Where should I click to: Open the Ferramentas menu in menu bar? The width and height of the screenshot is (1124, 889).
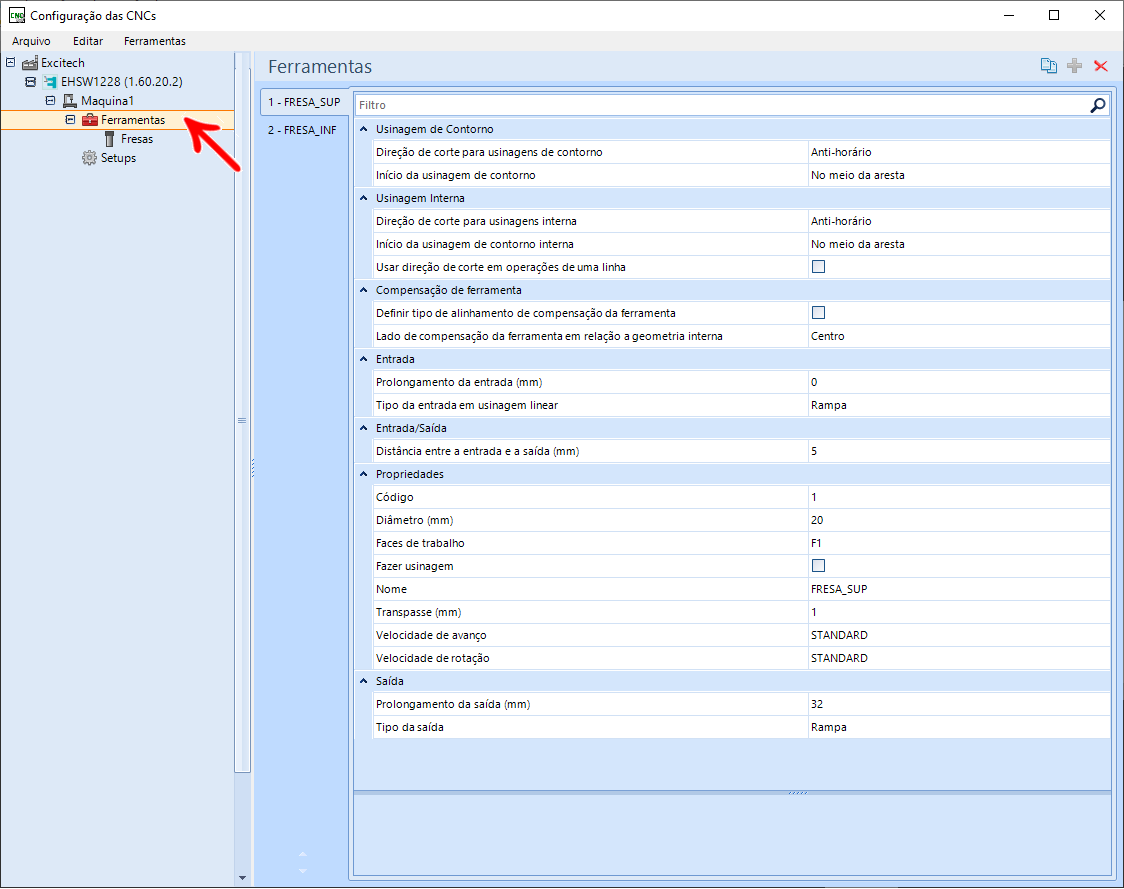tap(155, 41)
